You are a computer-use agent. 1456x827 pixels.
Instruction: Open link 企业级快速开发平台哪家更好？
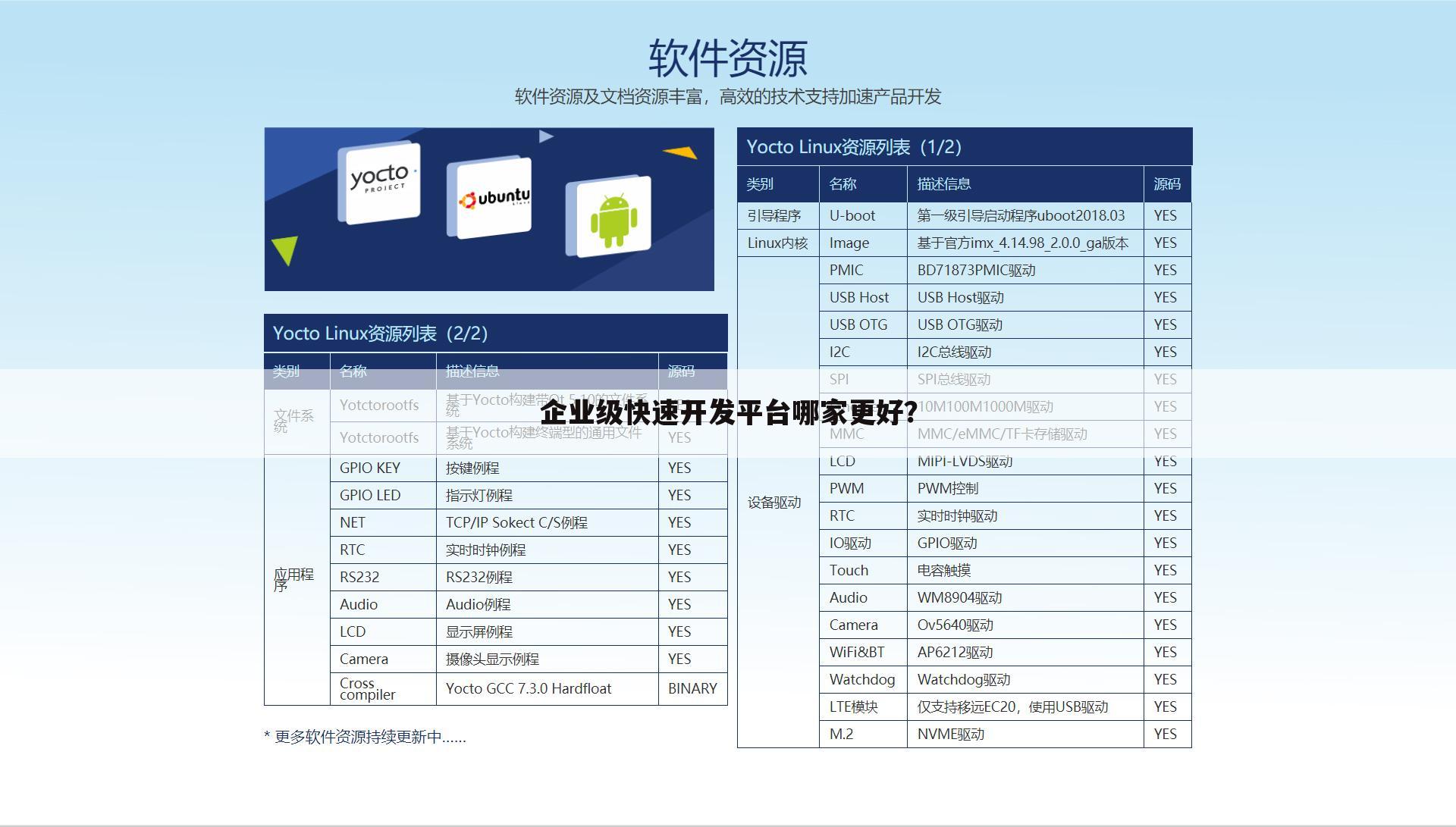coord(727,413)
